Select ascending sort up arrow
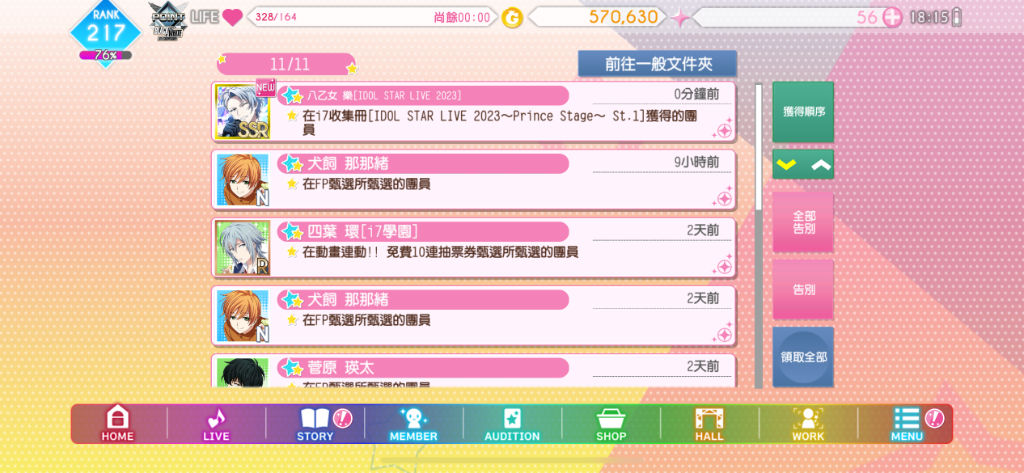The image size is (1024, 473). click(x=820, y=165)
